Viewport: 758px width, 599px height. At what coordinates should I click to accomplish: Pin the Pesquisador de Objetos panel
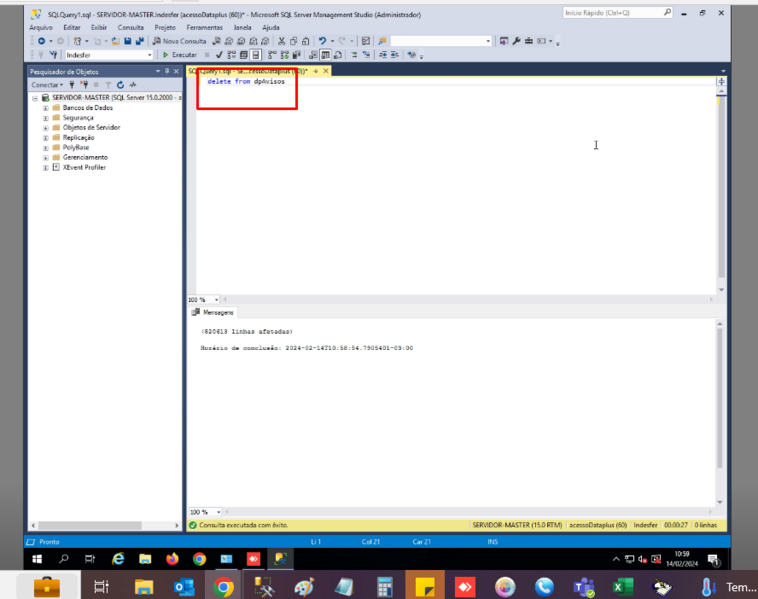click(167, 72)
